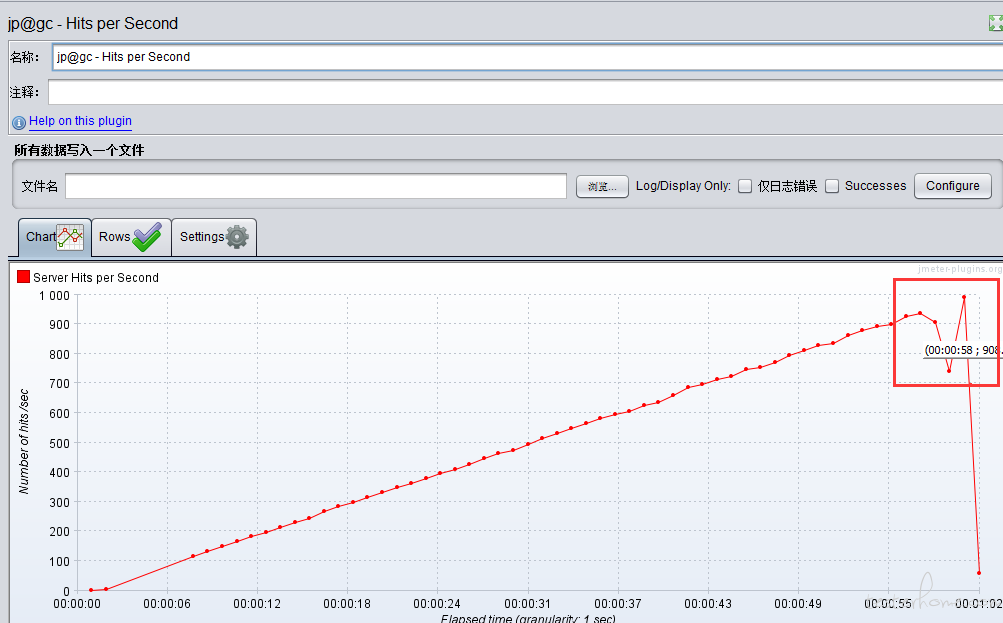Click the 00:00:12 x-axis label
Viewport: 1003px width, 623px height.
pos(257,604)
